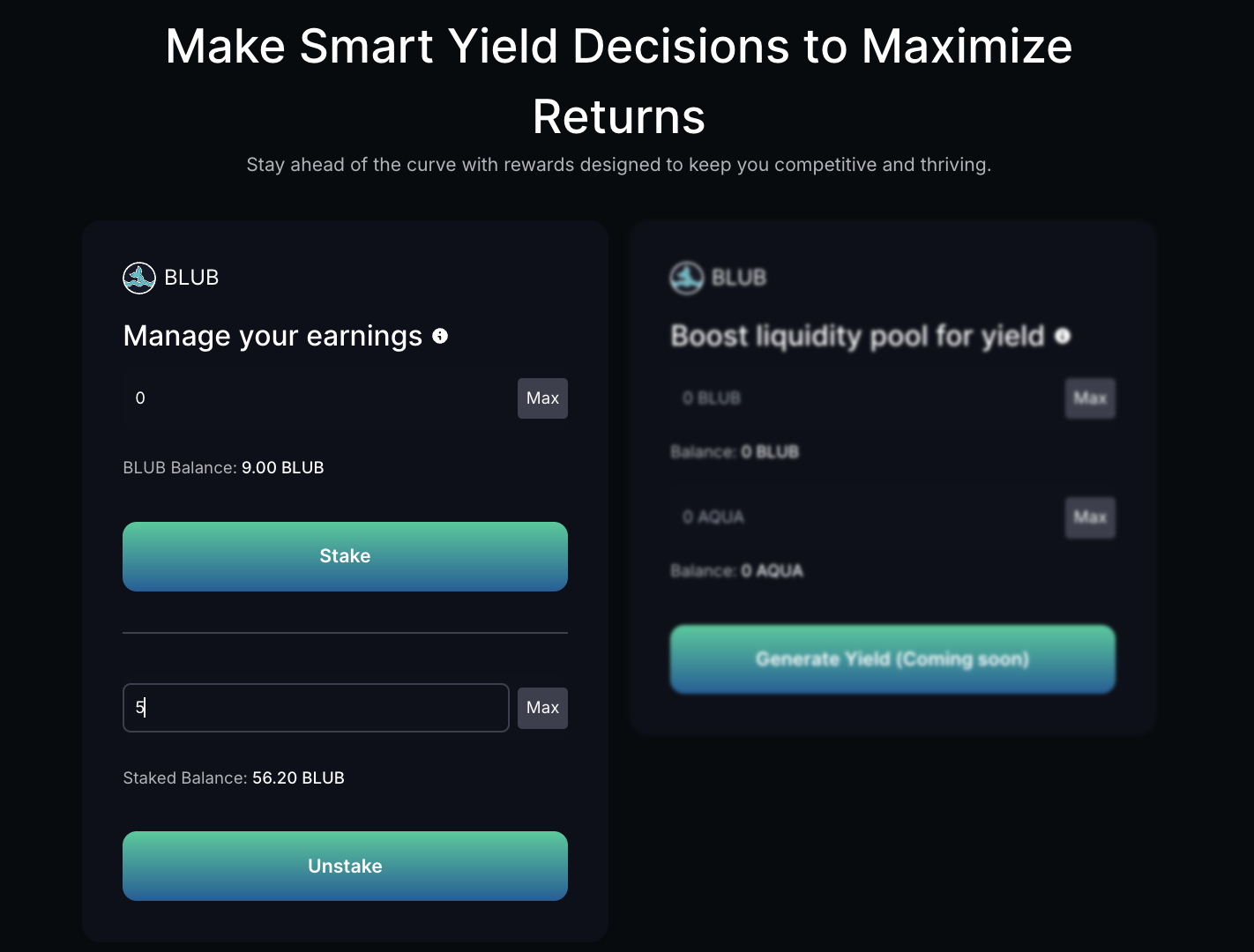The image size is (1254, 952).
Task: Click the 0 AQUA input field
Action: pyautogui.click(x=864, y=517)
